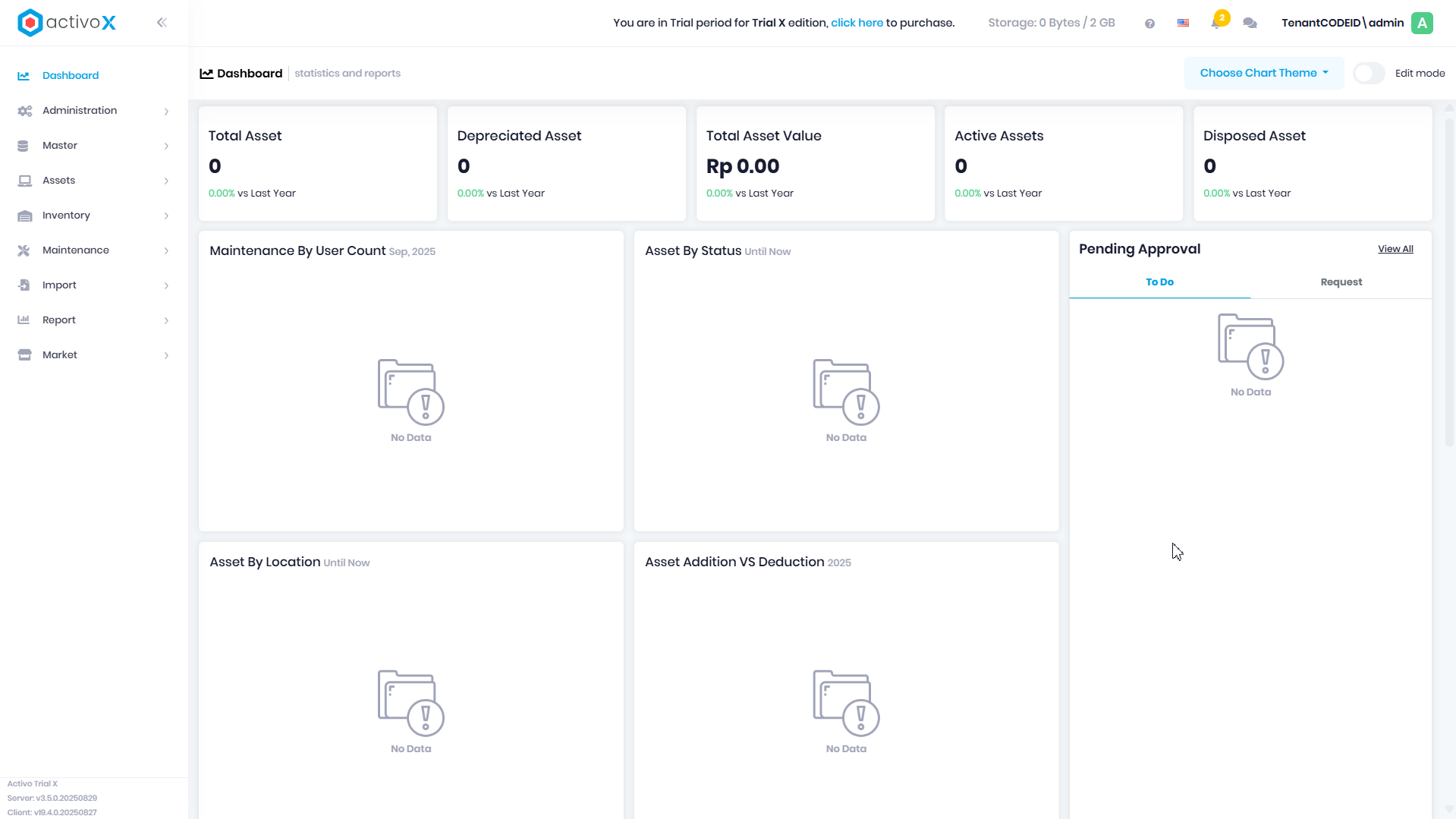
Task: Switch to Request tab
Action: point(1341,282)
